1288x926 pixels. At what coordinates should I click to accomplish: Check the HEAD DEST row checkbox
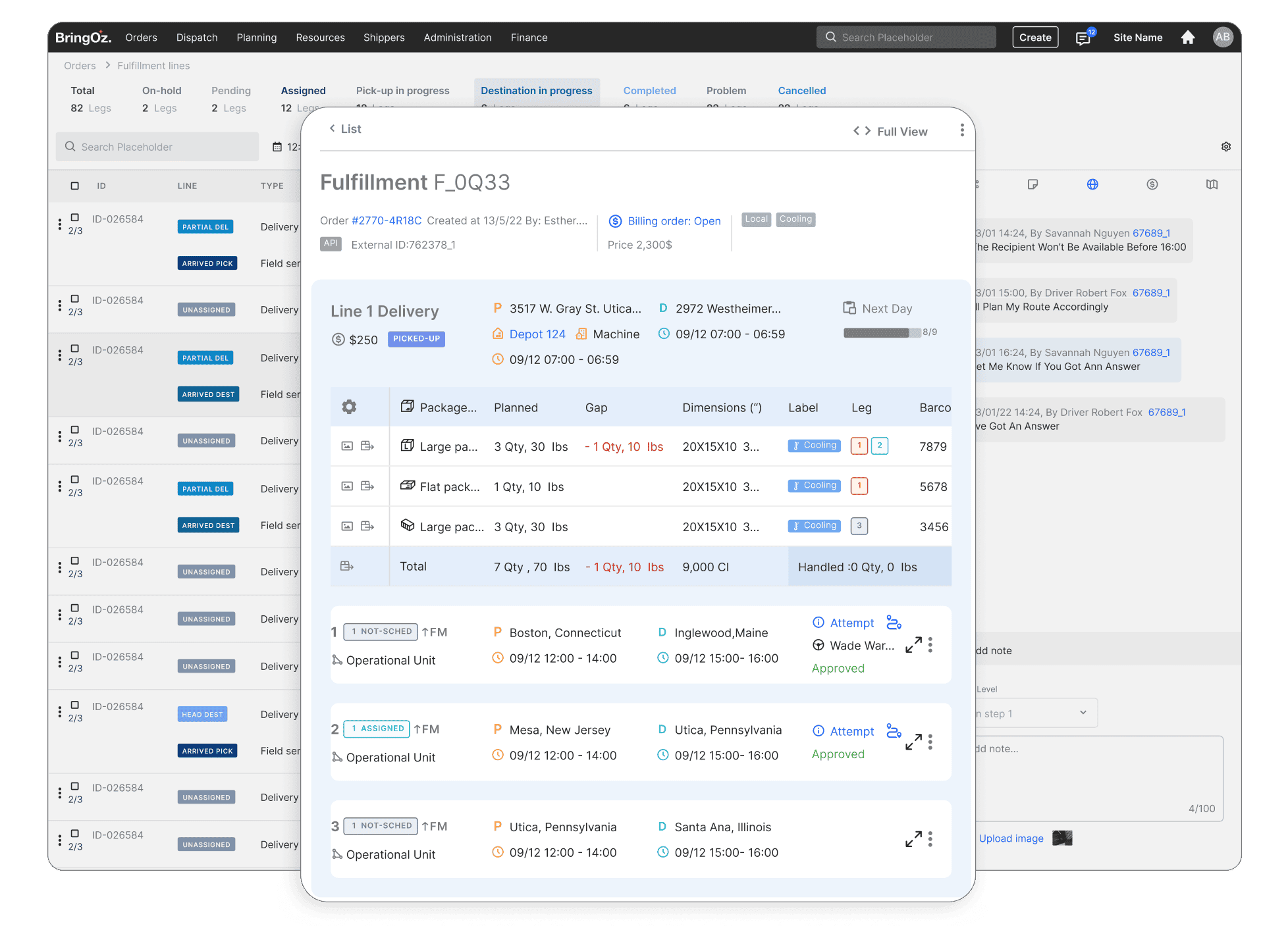pyautogui.click(x=75, y=705)
